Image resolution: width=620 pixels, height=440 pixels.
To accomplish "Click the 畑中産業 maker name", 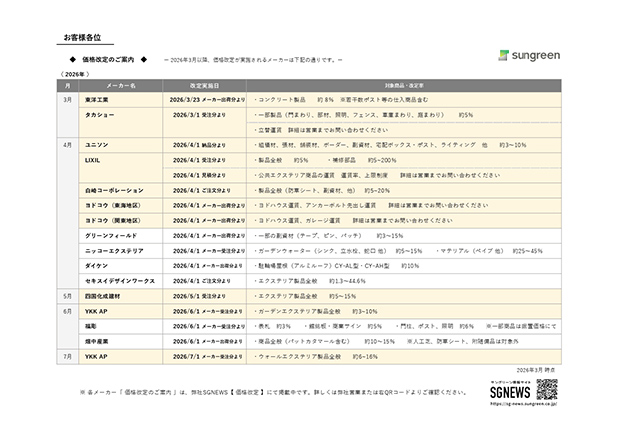I will coord(96,342).
